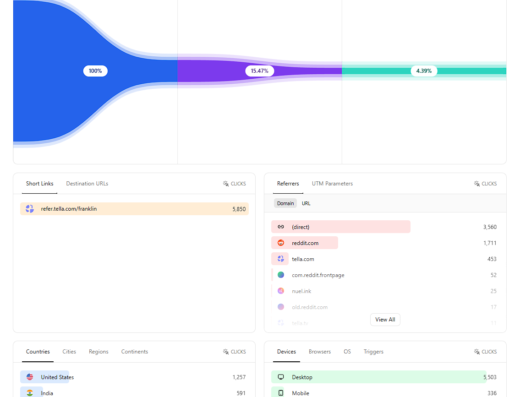Click the tella icon beside refer.tella.com/franklin
Image resolution: width=520 pixels, height=397 pixels.
click(x=30, y=209)
